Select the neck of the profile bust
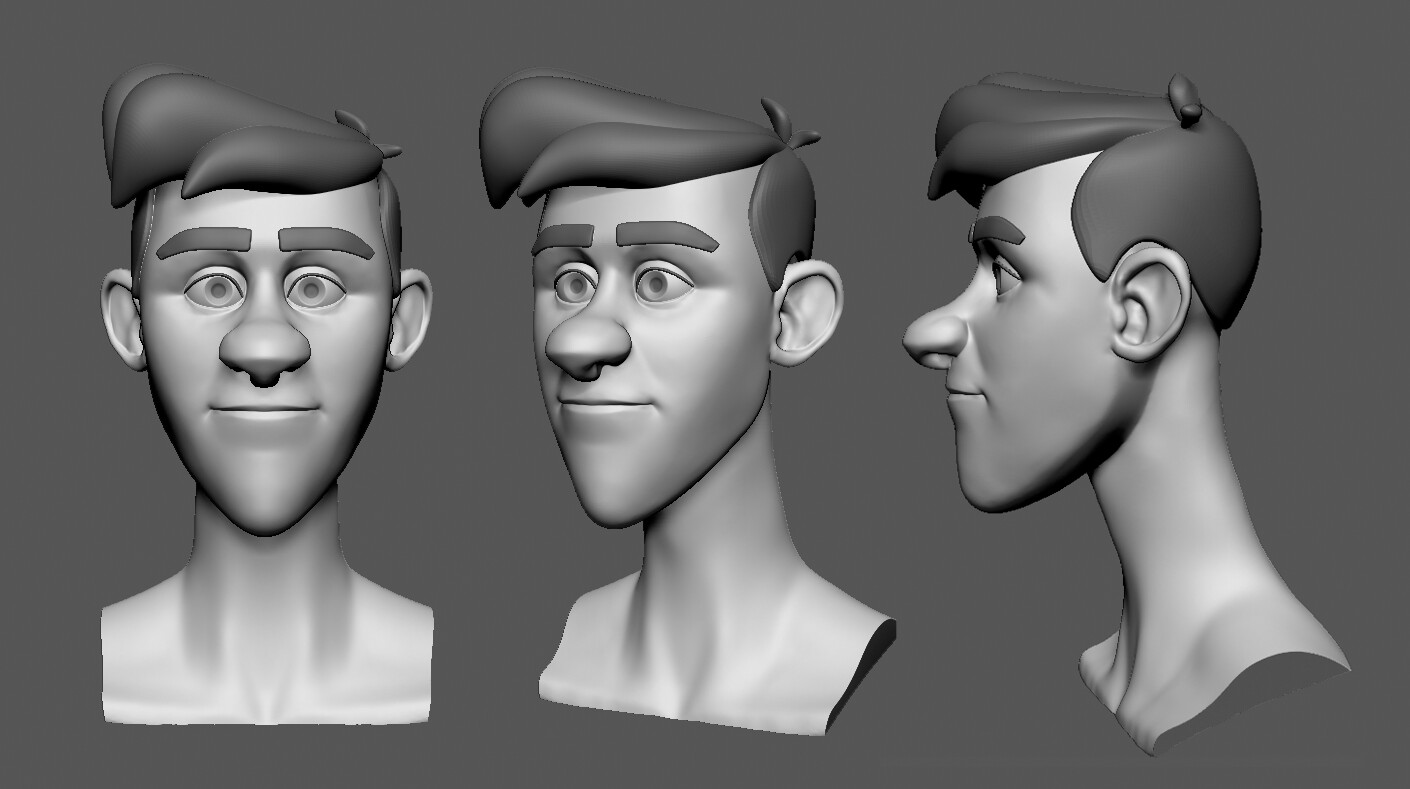 (x=1180, y=560)
